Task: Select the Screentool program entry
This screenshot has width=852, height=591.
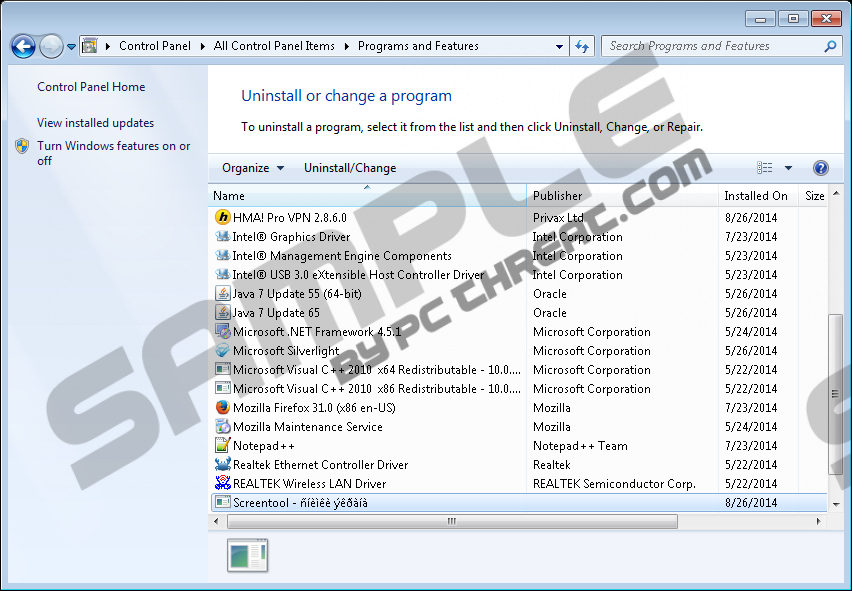Action: coord(300,503)
